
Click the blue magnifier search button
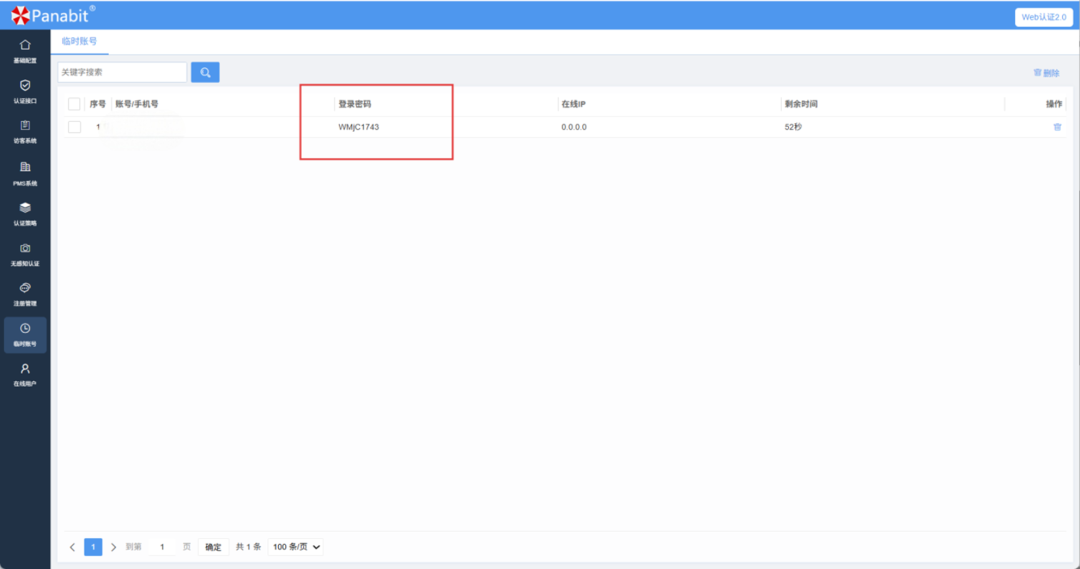tap(205, 72)
